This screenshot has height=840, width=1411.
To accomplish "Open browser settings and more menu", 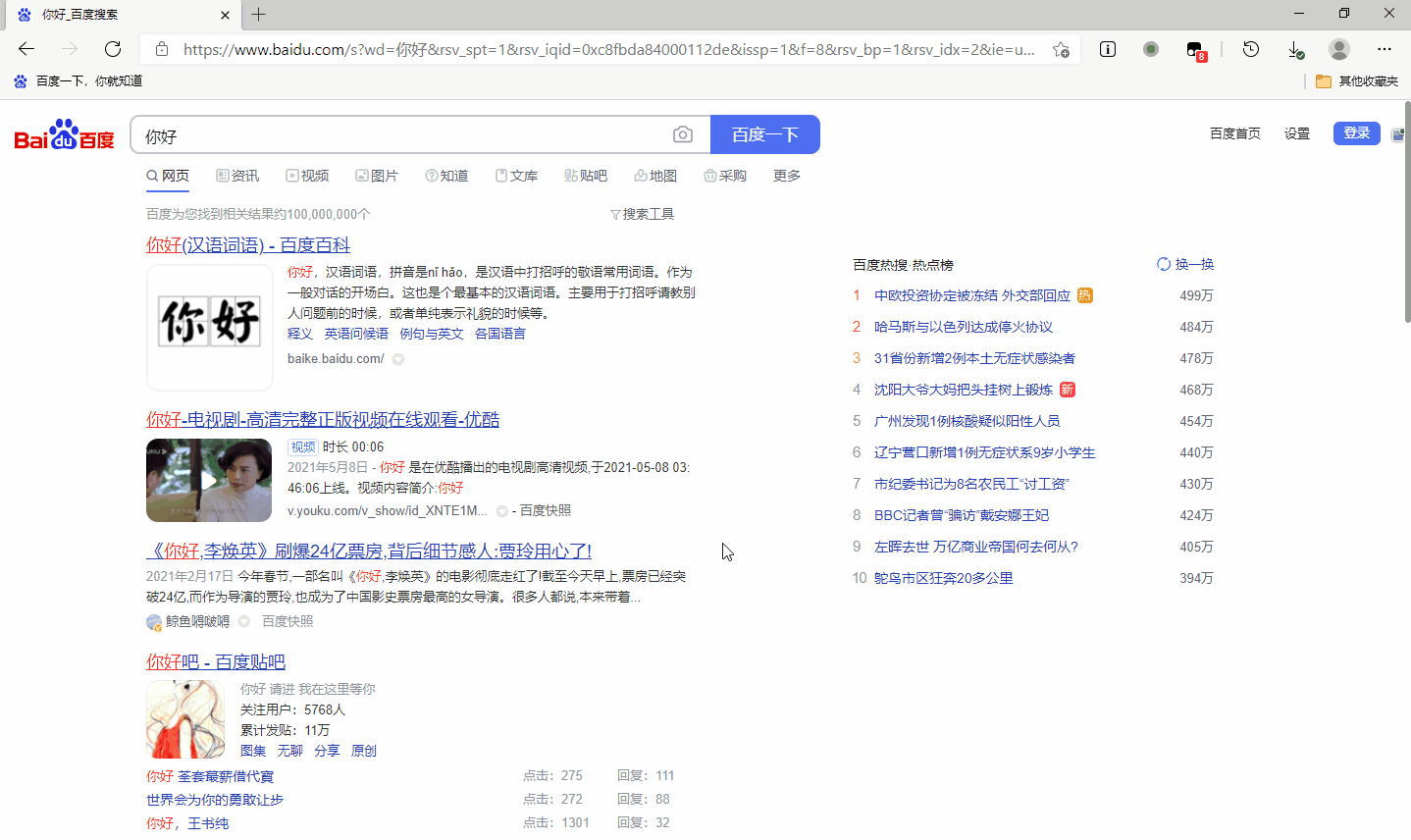I will (x=1384, y=49).
